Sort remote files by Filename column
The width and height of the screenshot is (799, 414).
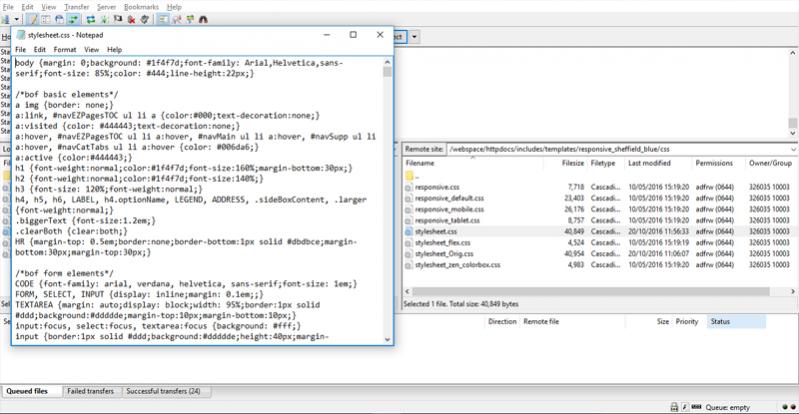473,163
